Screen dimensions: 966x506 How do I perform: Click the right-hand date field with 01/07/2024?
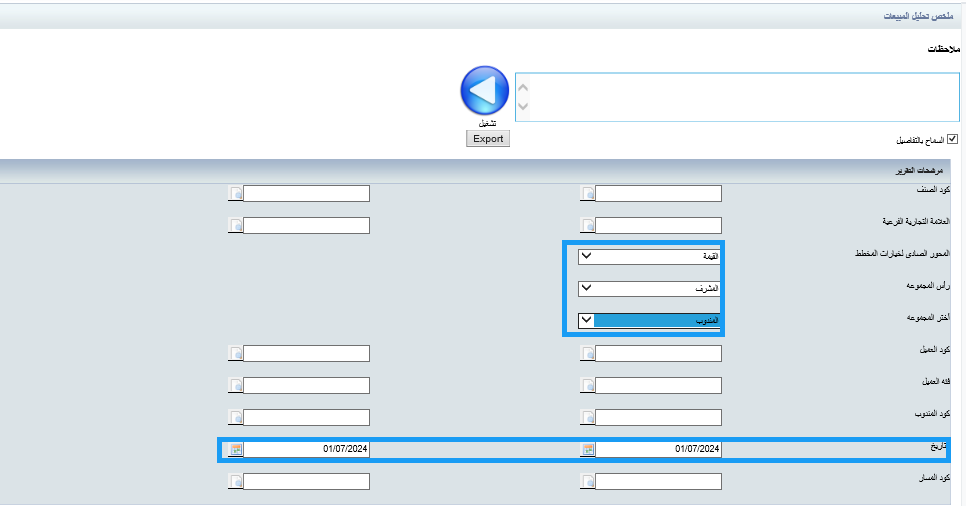click(x=658, y=450)
